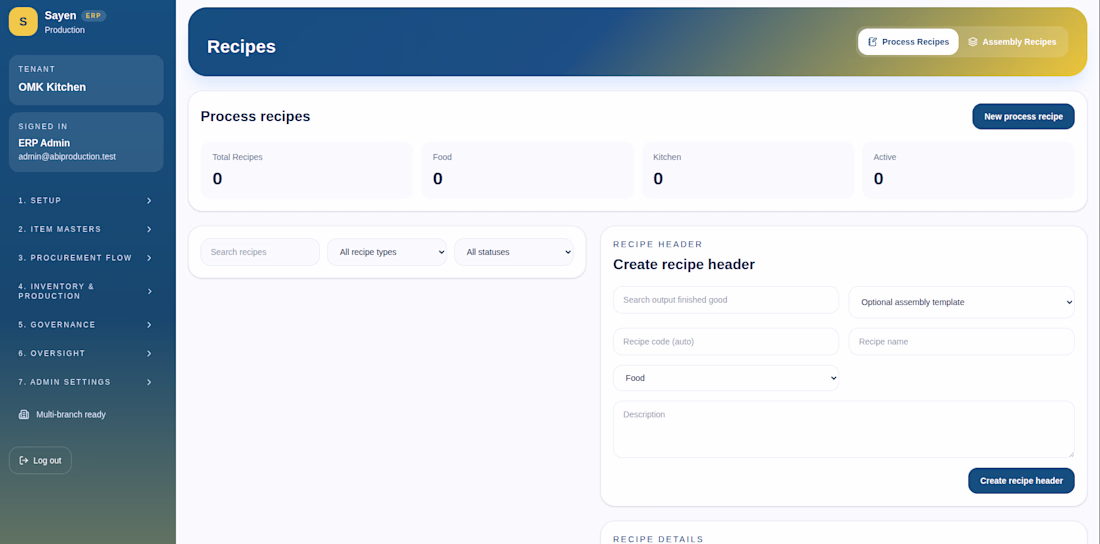Click the Multi-branch ready label
The image size is (1100, 544).
(71, 415)
